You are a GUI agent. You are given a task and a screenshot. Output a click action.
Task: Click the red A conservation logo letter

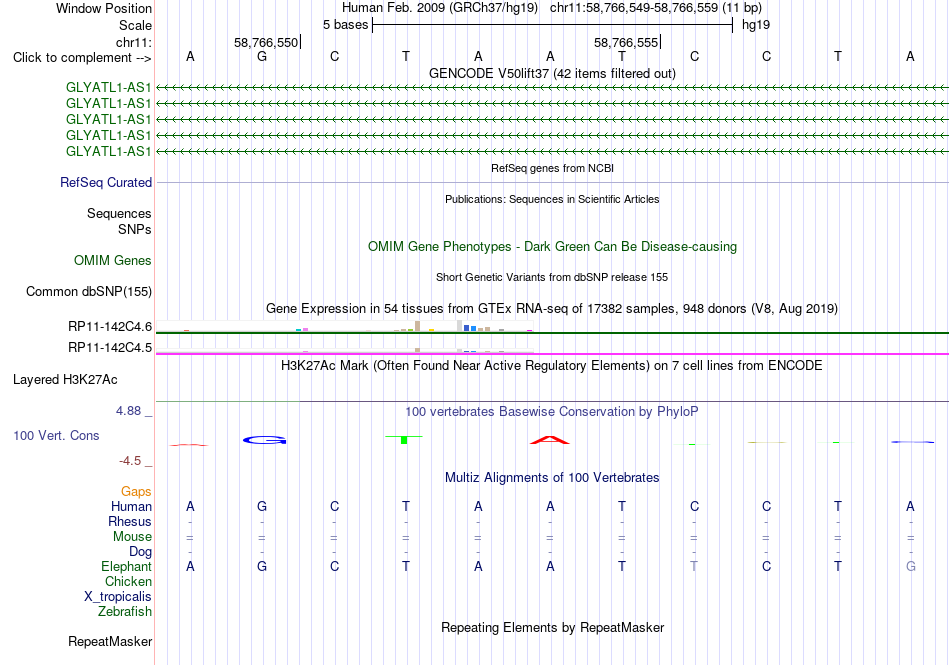(550, 440)
